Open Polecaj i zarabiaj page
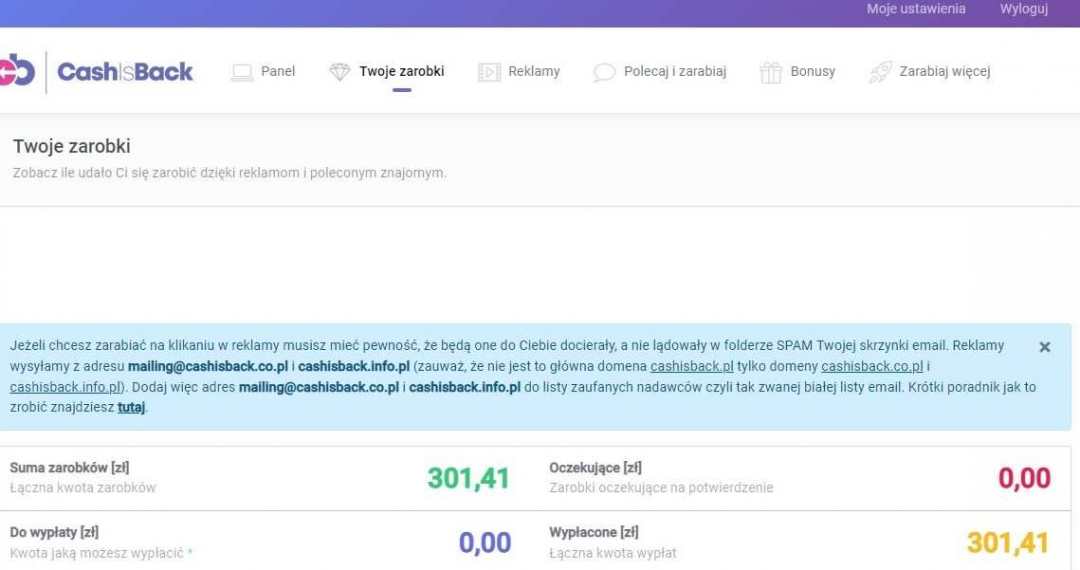Viewport: 1080px width, 570px height. point(675,72)
